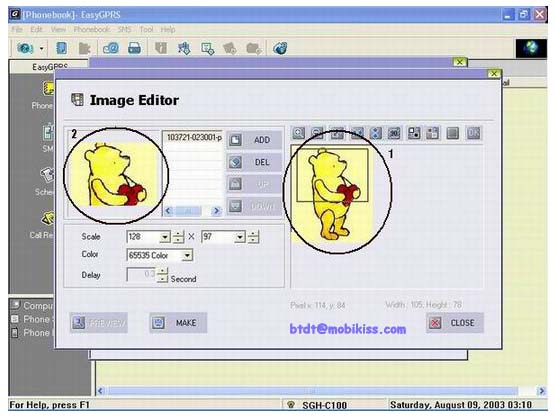556x417 pixels.
Task: Click the Delay seconds spinner
Action: pos(162,275)
